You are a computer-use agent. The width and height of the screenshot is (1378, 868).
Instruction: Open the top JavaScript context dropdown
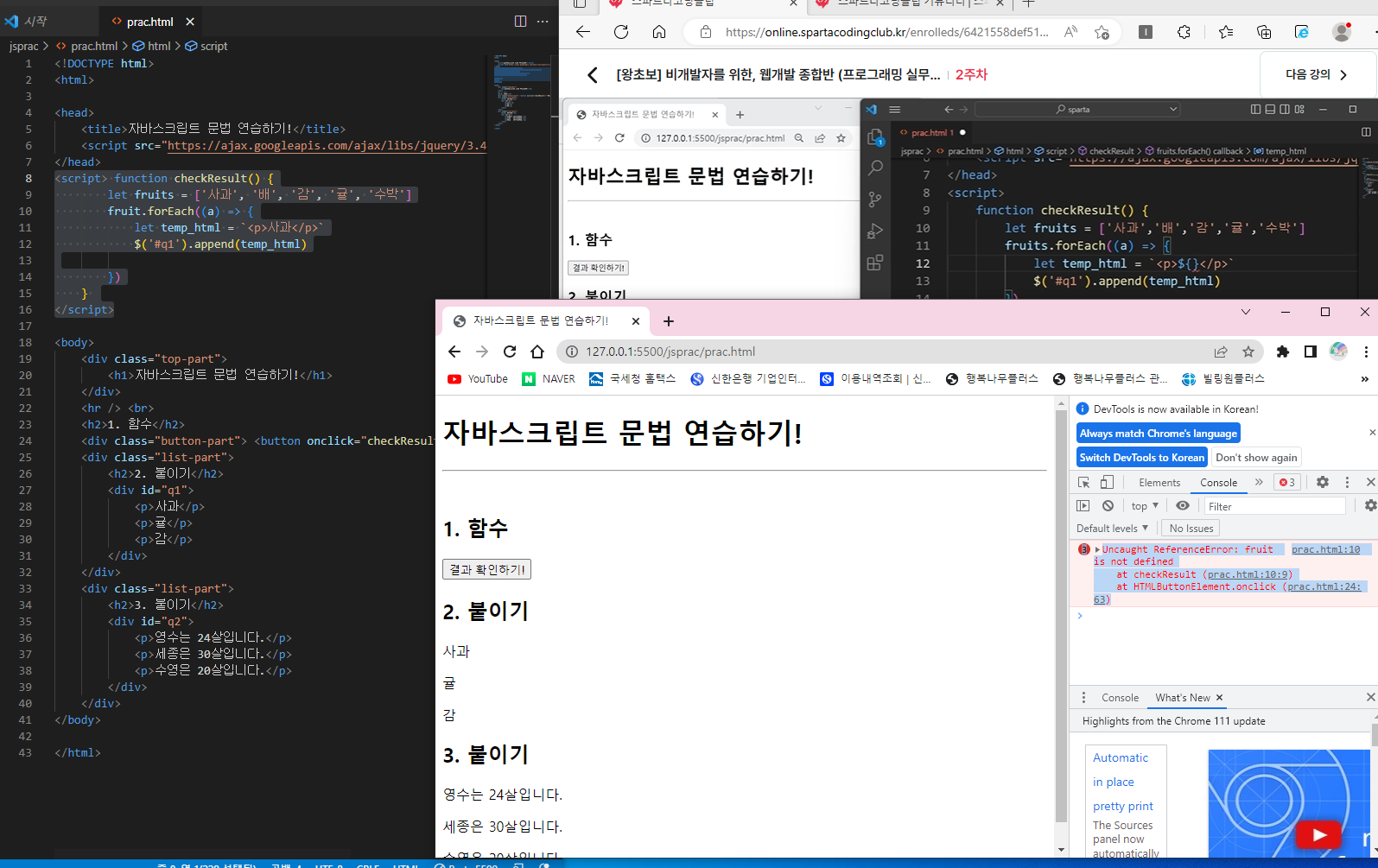1145,506
